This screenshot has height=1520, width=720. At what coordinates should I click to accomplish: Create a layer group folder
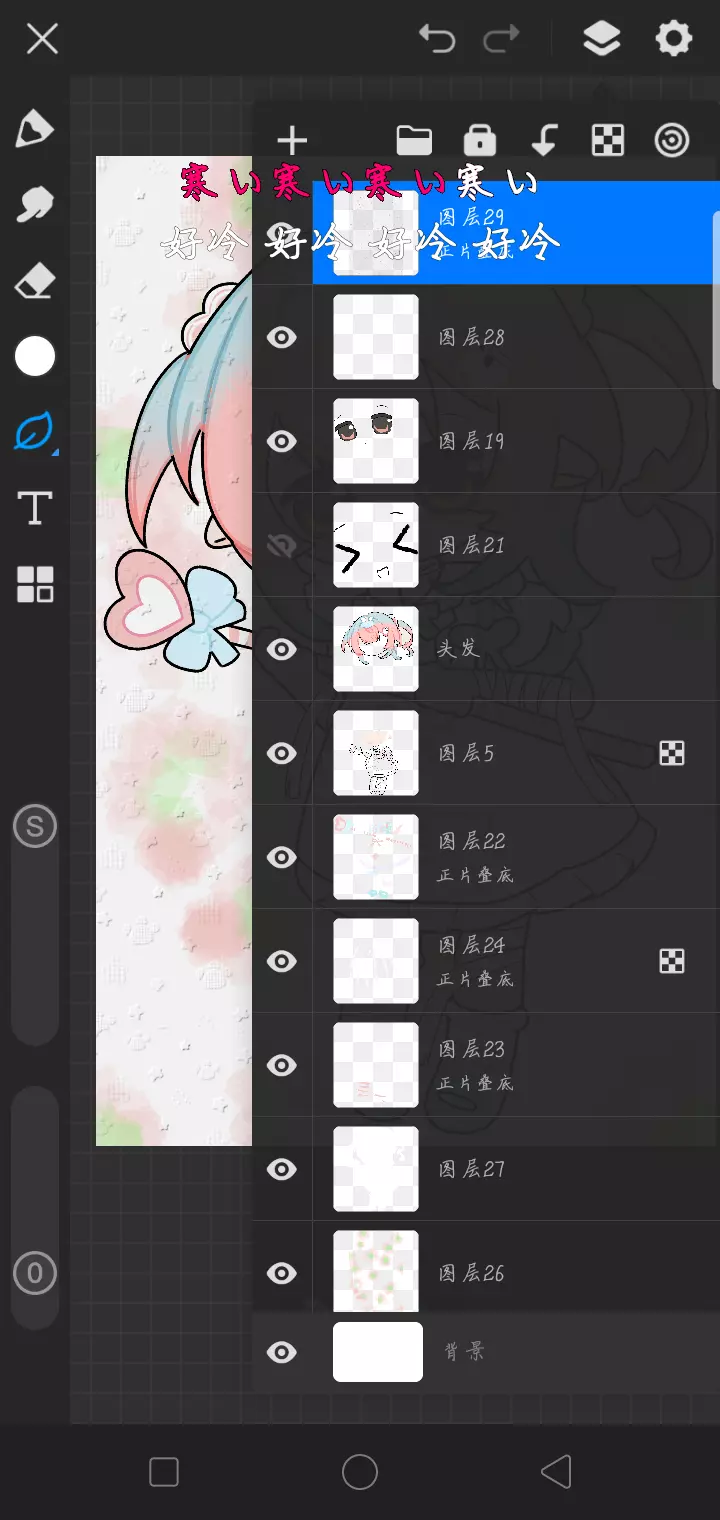pos(414,140)
